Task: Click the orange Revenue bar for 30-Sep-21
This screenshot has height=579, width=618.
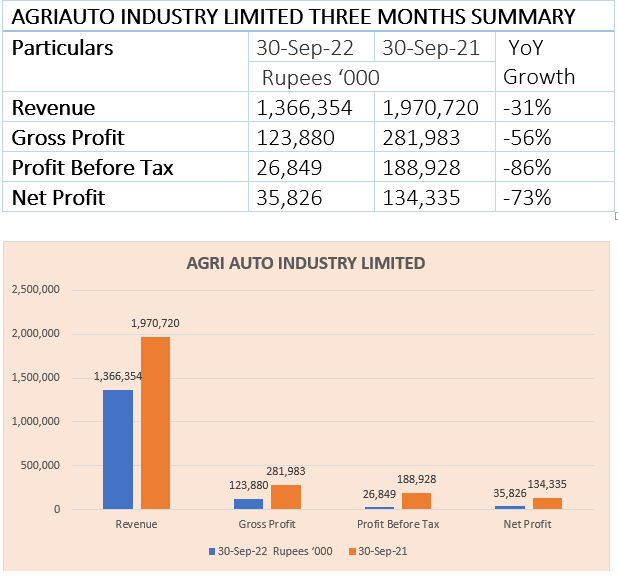Action: pyautogui.click(x=155, y=423)
